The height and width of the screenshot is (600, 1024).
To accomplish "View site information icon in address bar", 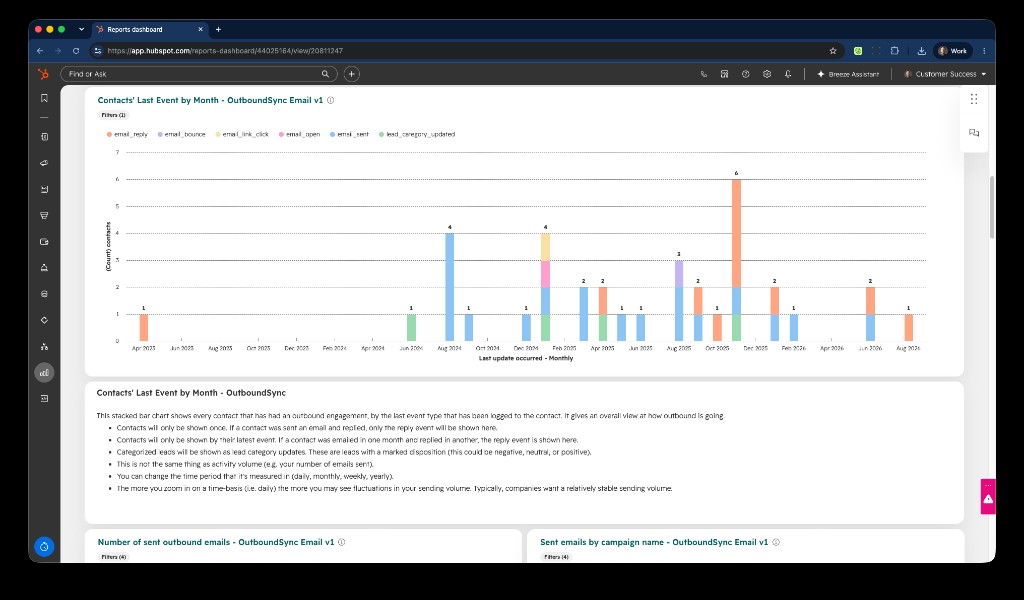I will (x=97, y=50).
